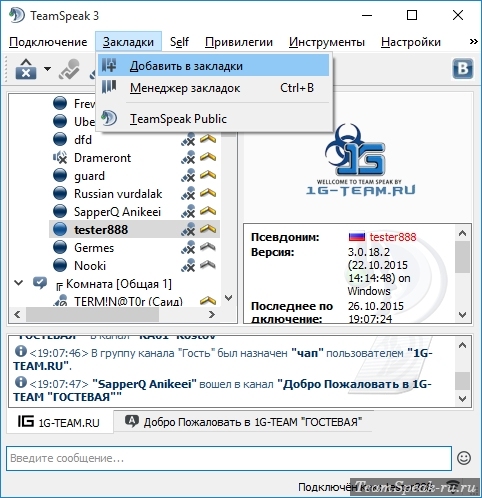Click the status ball icon beside dfd
The image size is (482, 498).
60,140
